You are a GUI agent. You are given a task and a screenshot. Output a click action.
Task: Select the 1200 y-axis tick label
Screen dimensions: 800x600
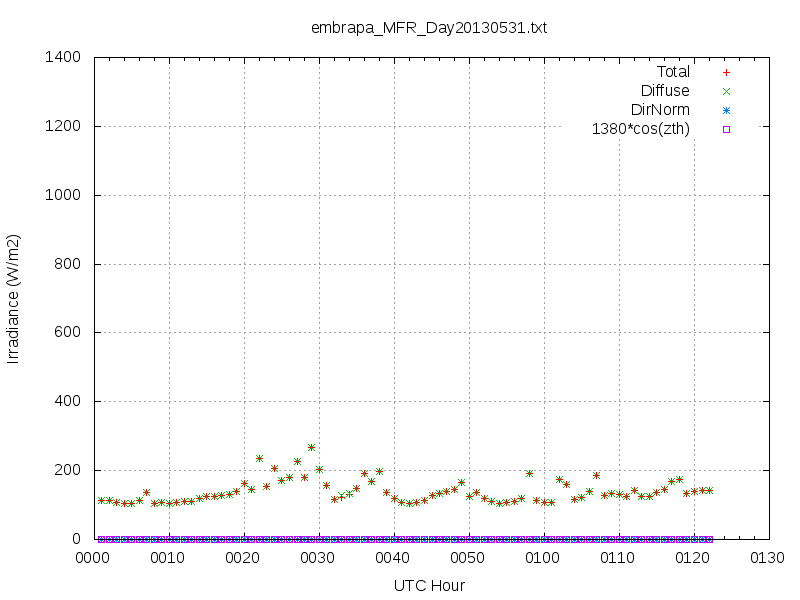tap(63, 126)
